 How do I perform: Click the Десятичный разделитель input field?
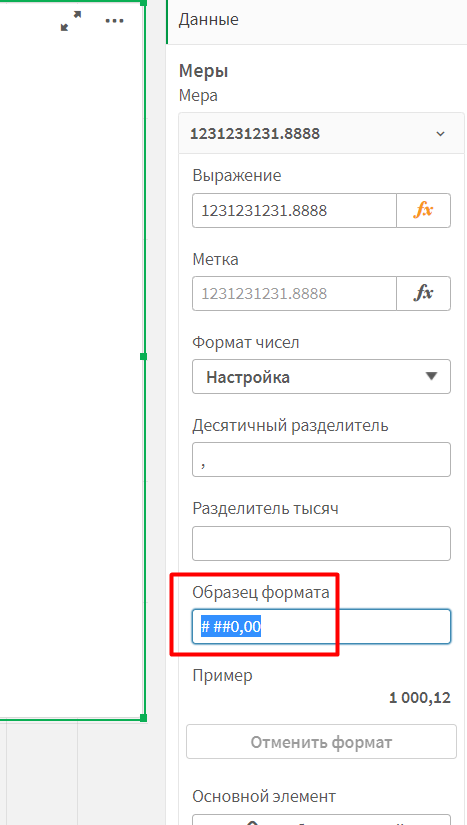click(321, 459)
